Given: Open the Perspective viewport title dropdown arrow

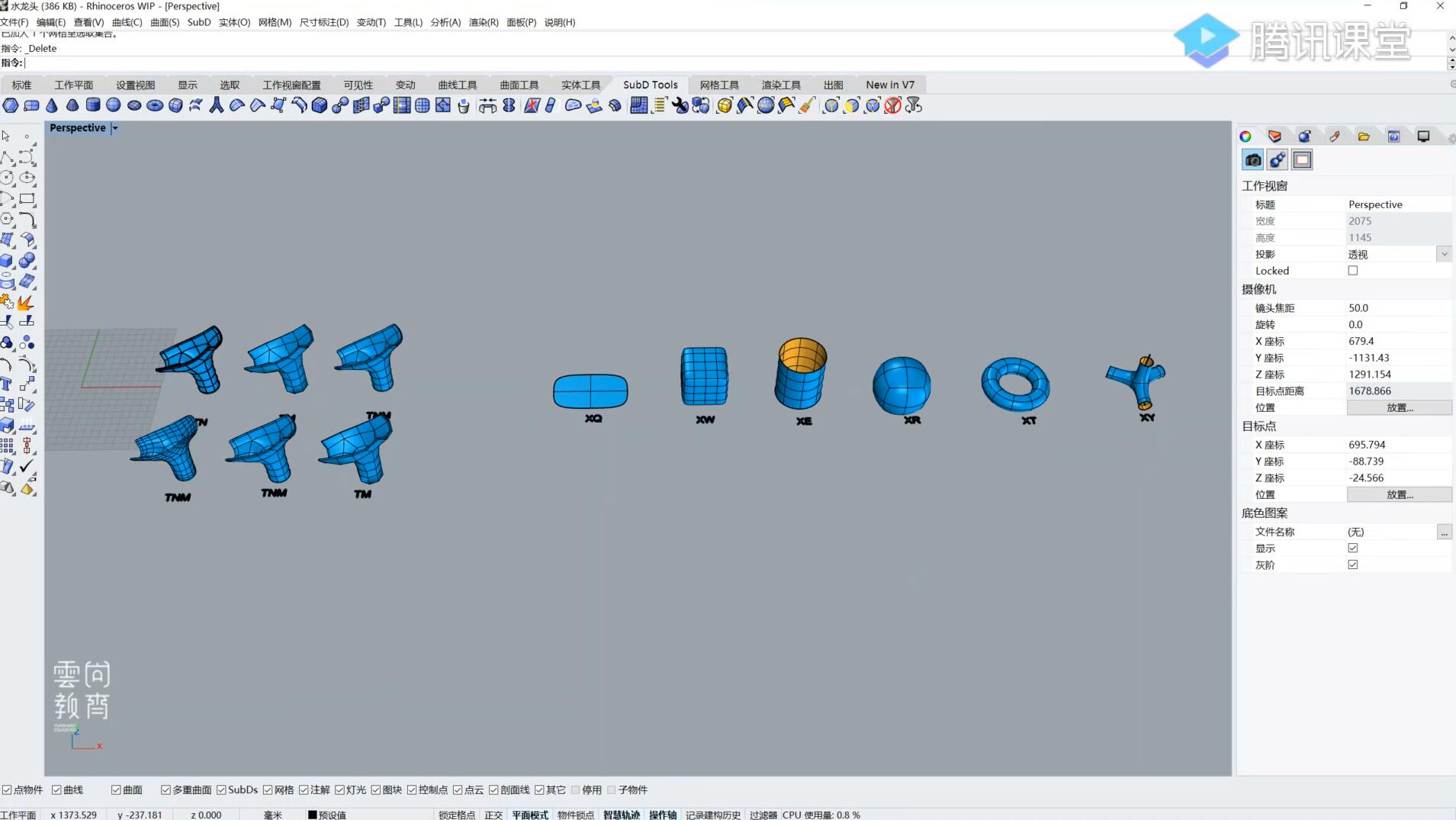Looking at the screenshot, I should [114, 128].
